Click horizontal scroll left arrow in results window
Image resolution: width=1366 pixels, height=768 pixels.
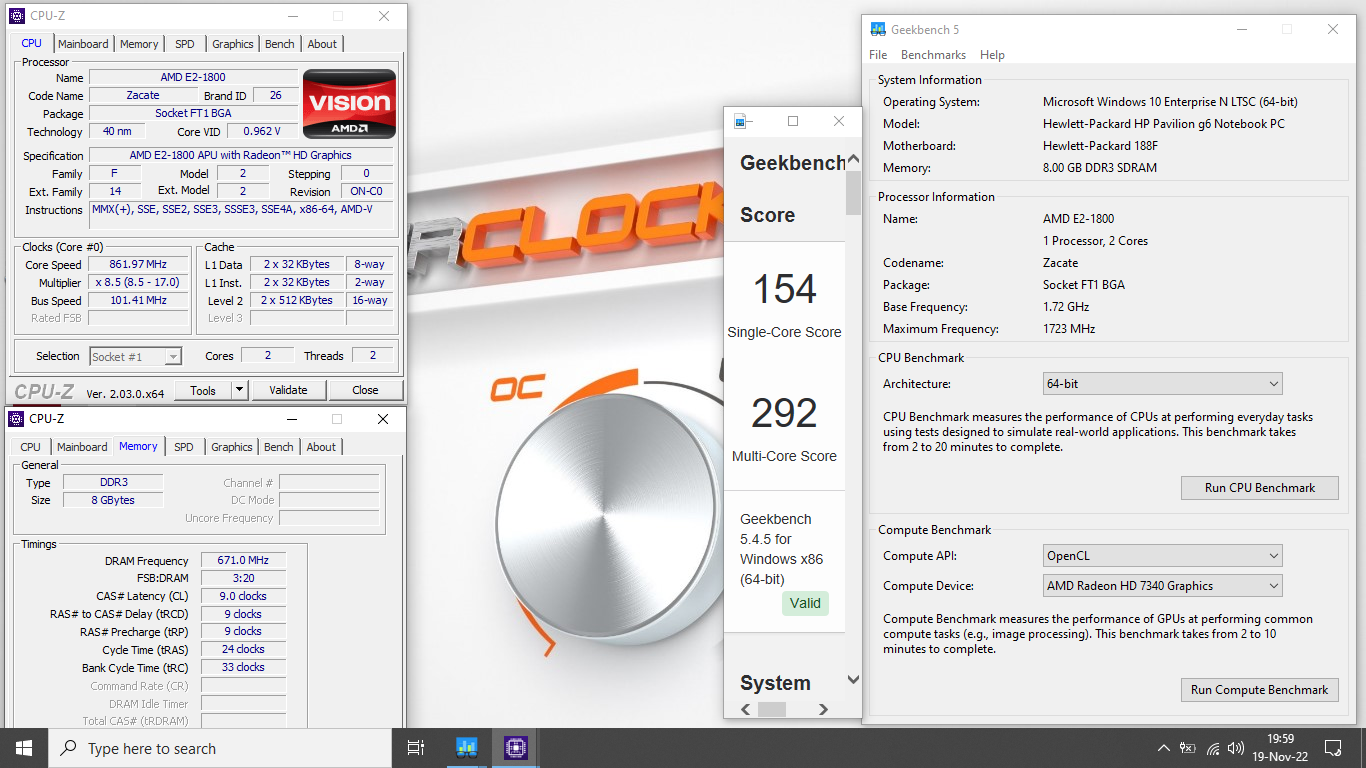coord(745,709)
